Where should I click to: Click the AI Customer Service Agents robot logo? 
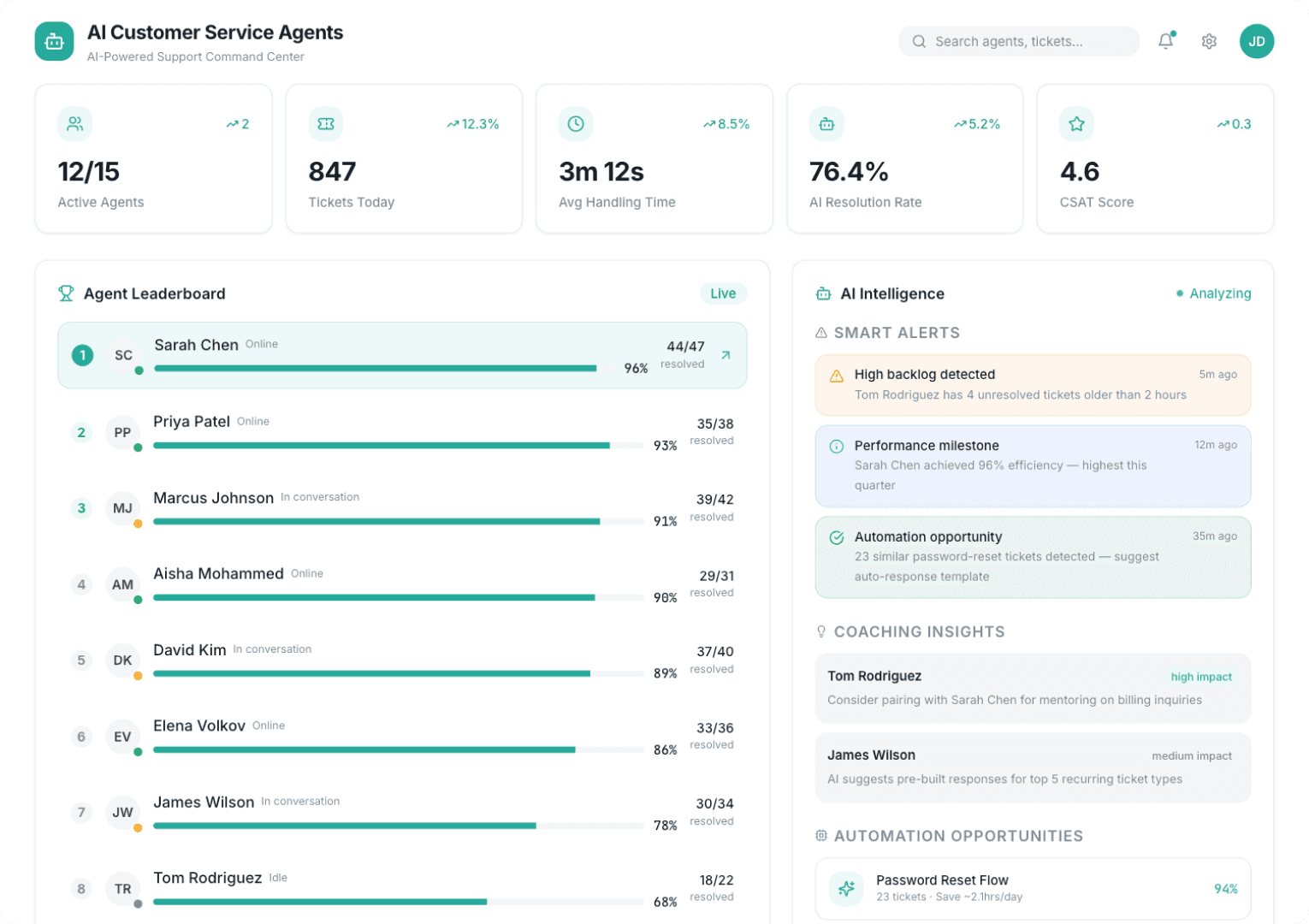tap(54, 40)
